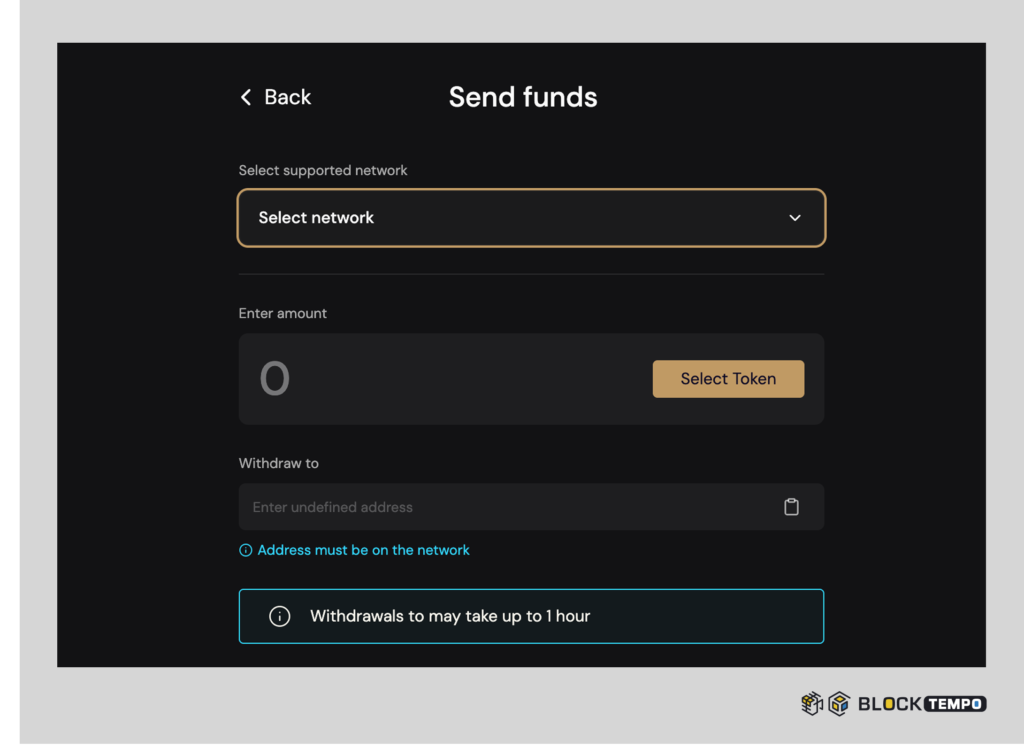The height and width of the screenshot is (756, 1024).
Task: Click the "Withdrawals to may take up to 1 hour" text
Action: pyautogui.click(x=450, y=616)
